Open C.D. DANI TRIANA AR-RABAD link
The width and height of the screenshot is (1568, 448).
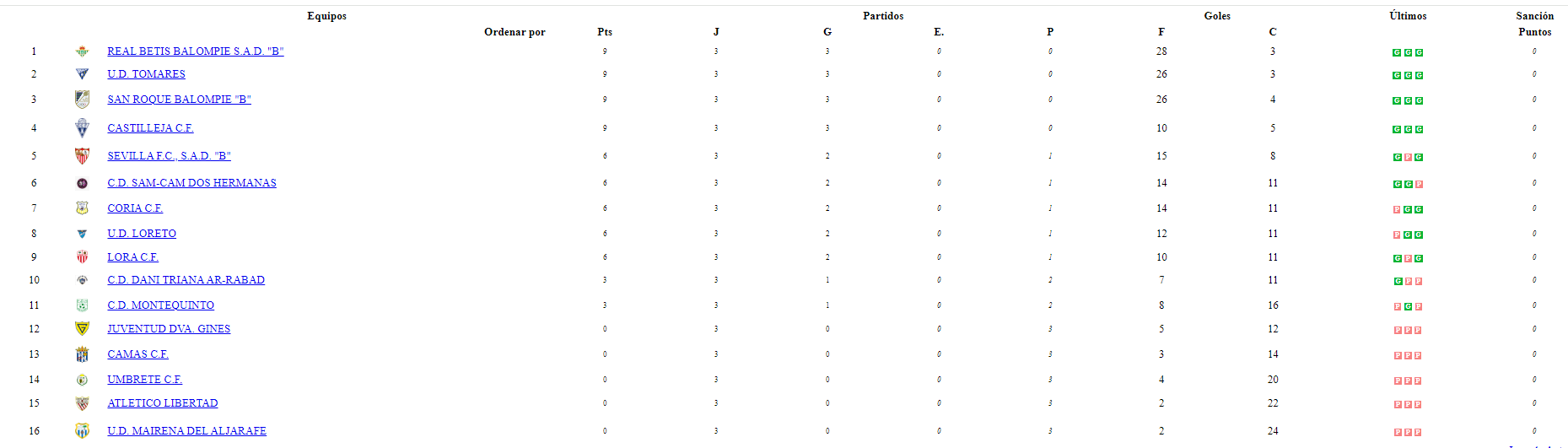pos(186,280)
